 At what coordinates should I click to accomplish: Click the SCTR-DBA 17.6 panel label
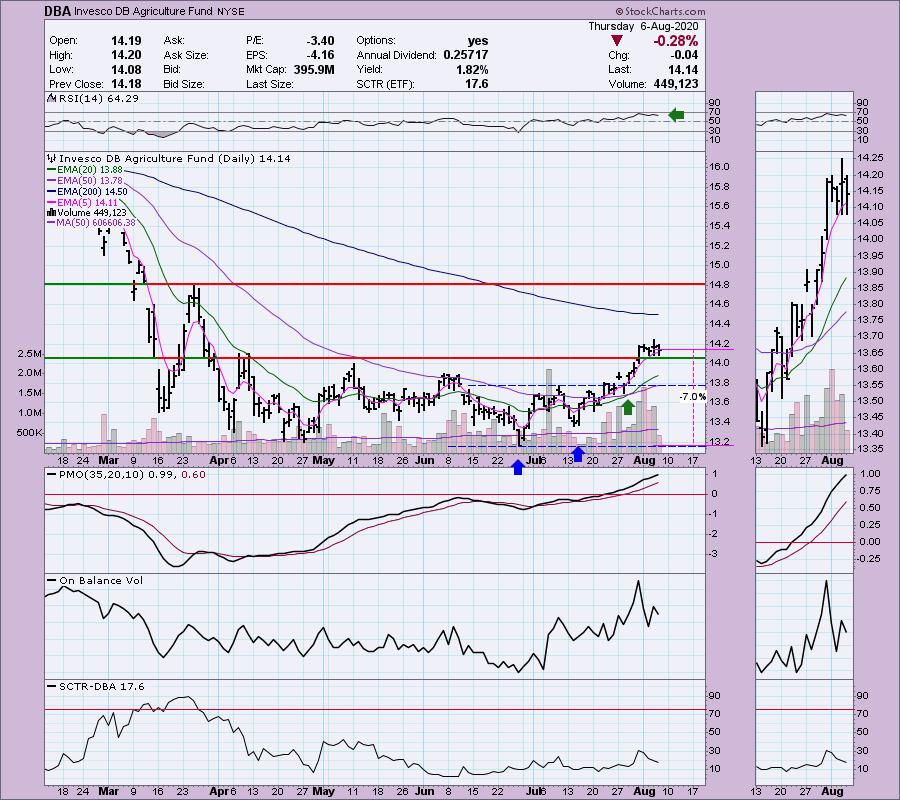tap(102, 687)
